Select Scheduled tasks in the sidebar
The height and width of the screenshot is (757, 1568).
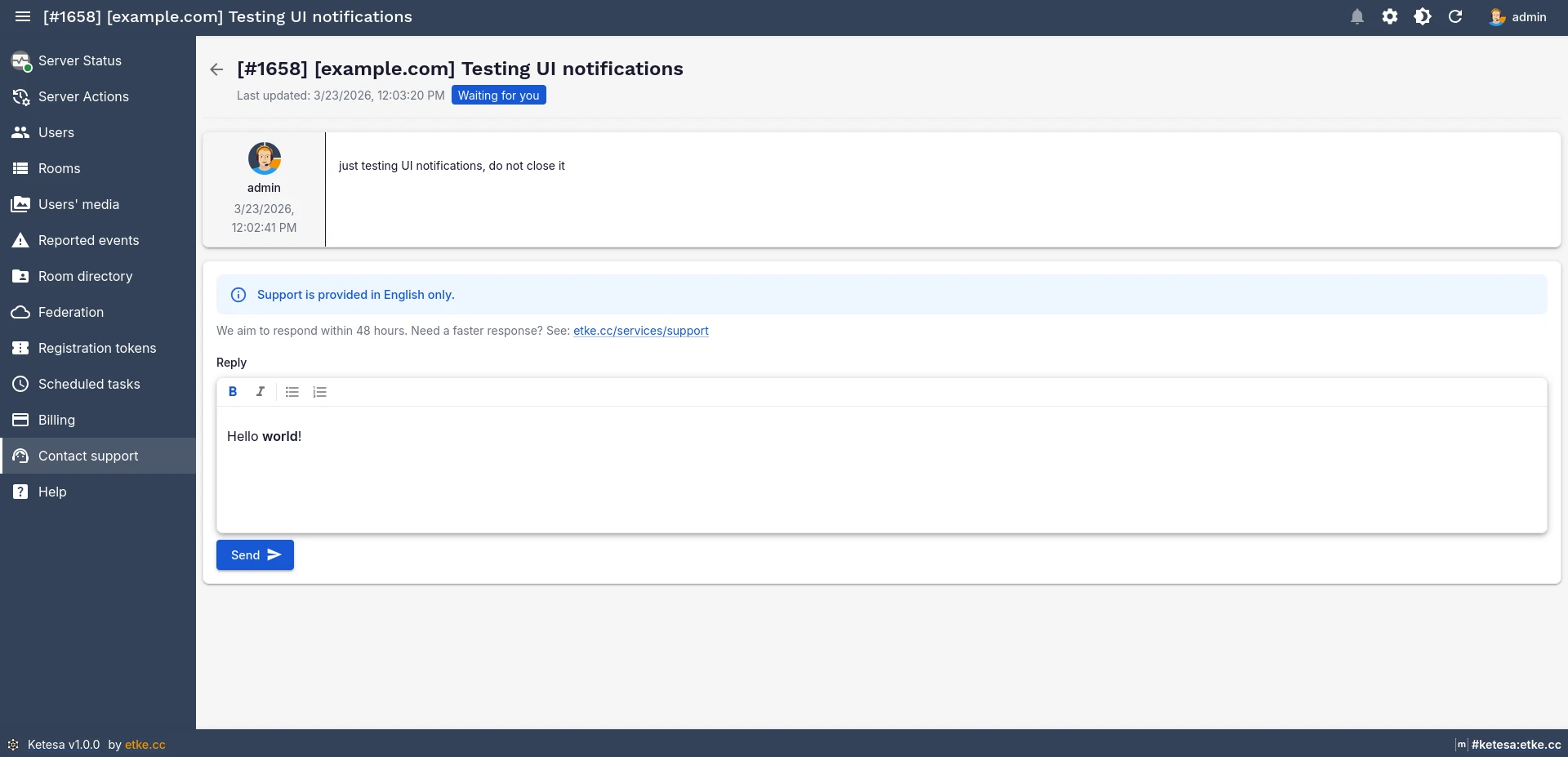point(88,384)
